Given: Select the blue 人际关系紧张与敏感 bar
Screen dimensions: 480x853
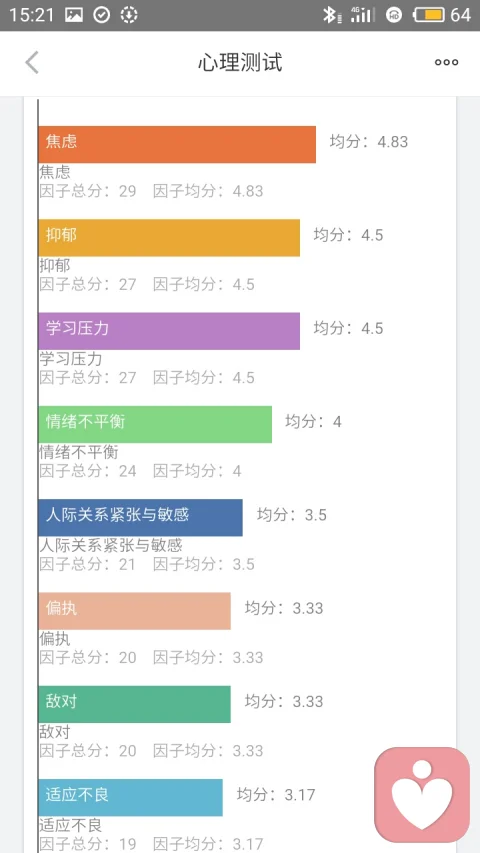Looking at the screenshot, I should pyautogui.click(x=140, y=518).
